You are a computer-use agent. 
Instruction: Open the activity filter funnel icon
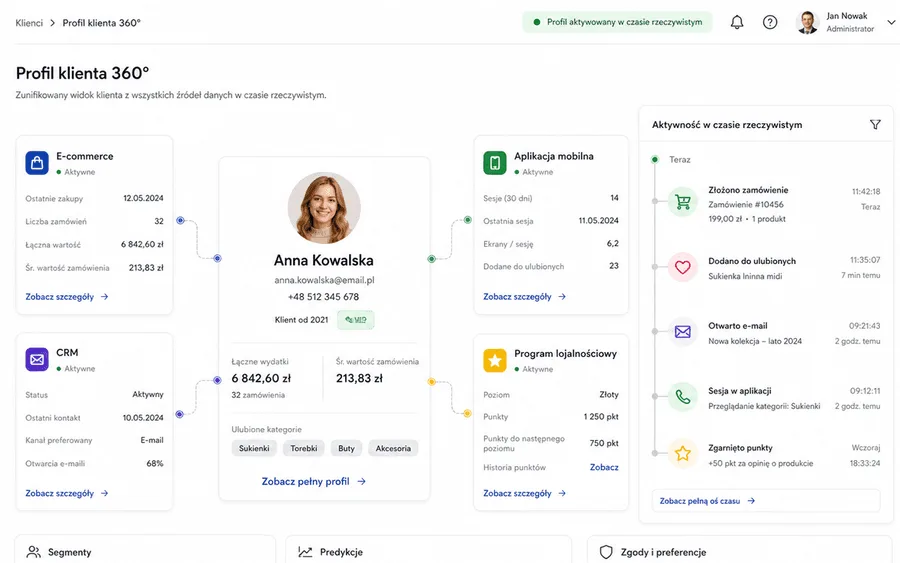pos(875,125)
